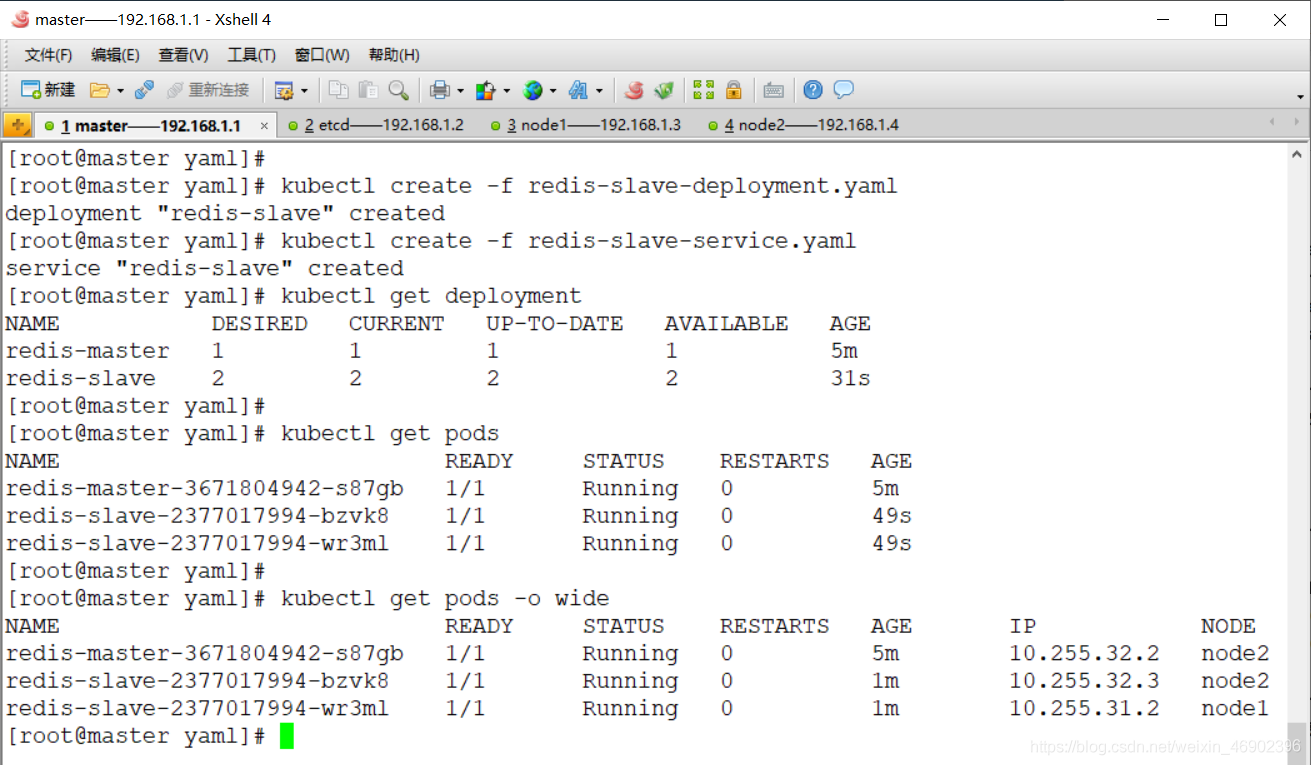This screenshot has width=1311, height=765.
Task: Click the IP 10.255.32.3
Action: [1084, 681]
